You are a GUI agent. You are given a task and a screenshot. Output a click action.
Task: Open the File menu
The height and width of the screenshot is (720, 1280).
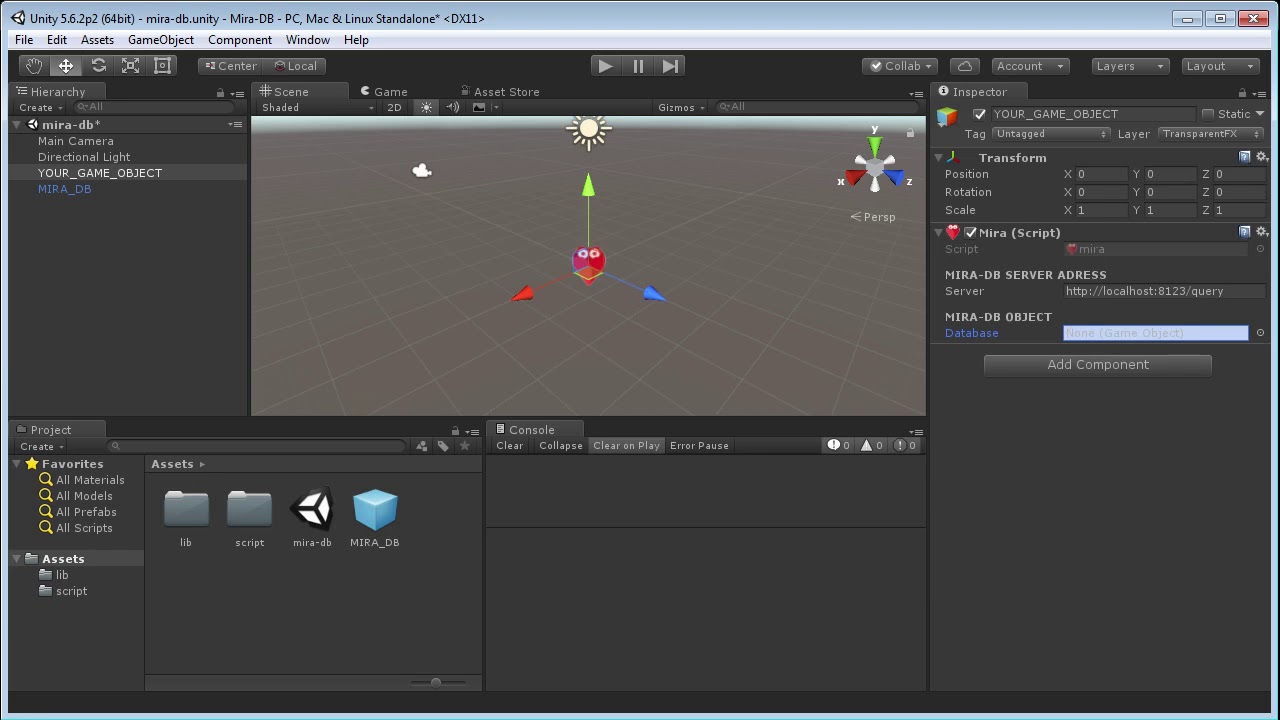pyautogui.click(x=24, y=40)
